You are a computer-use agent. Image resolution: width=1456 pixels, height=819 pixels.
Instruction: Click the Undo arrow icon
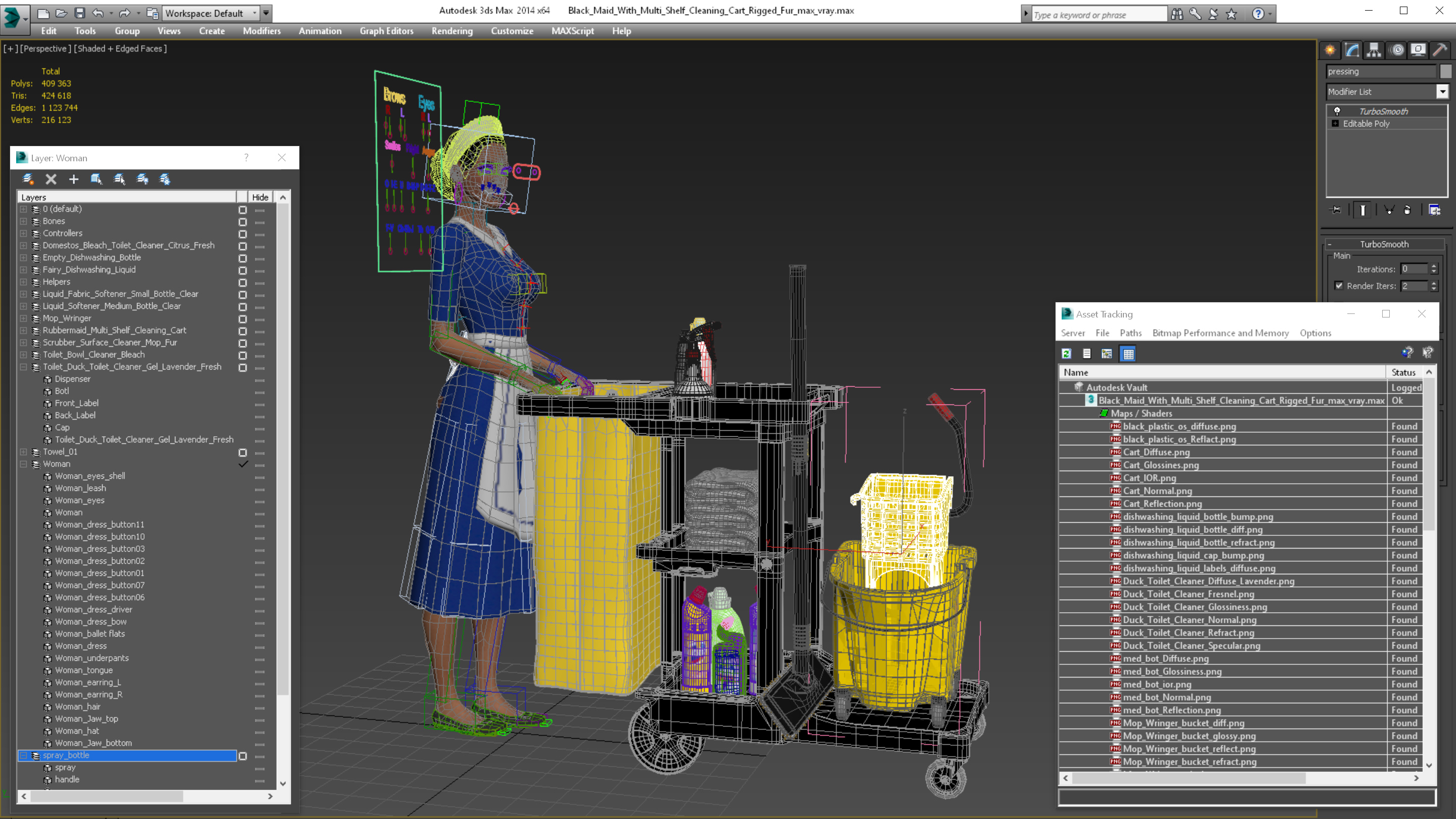click(x=99, y=13)
